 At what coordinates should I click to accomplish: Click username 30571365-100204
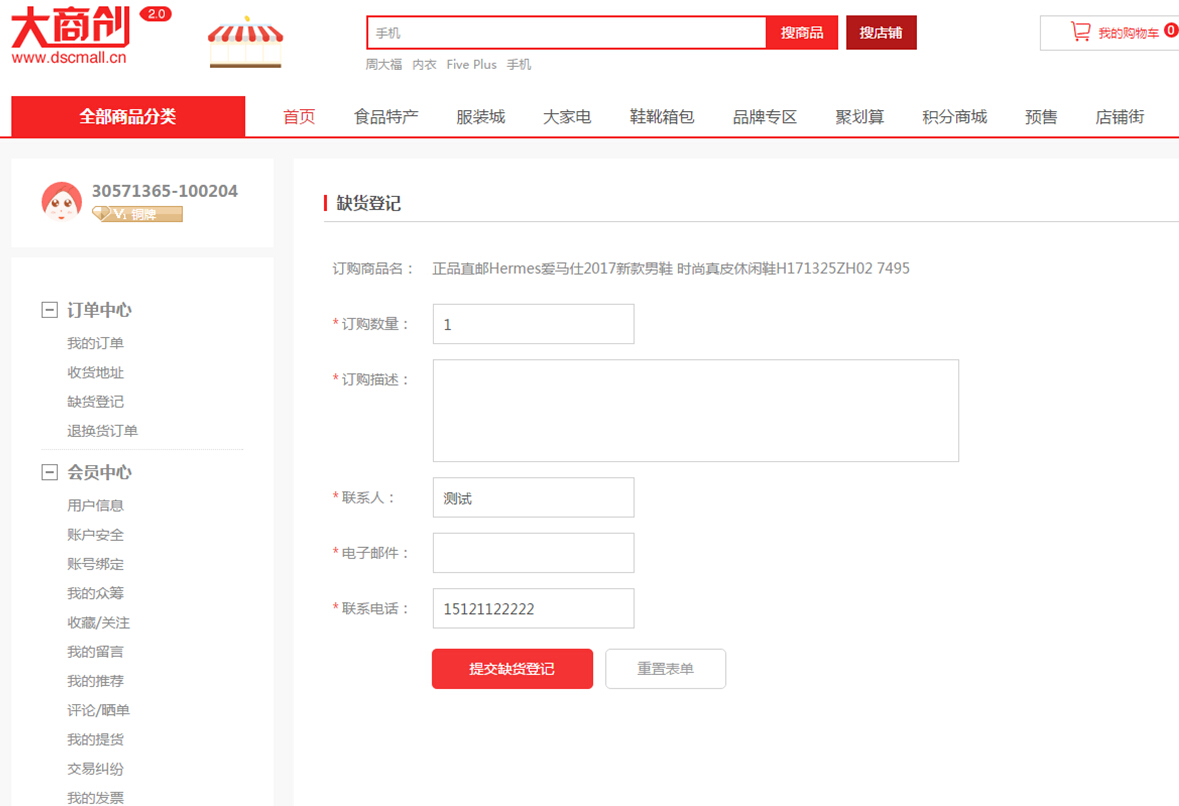pos(165,191)
